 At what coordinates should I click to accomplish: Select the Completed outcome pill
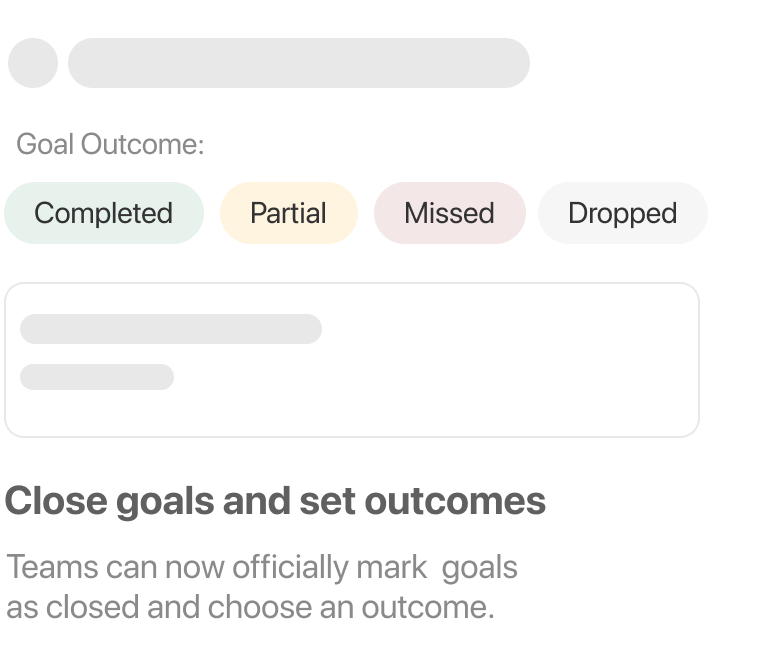pos(104,213)
